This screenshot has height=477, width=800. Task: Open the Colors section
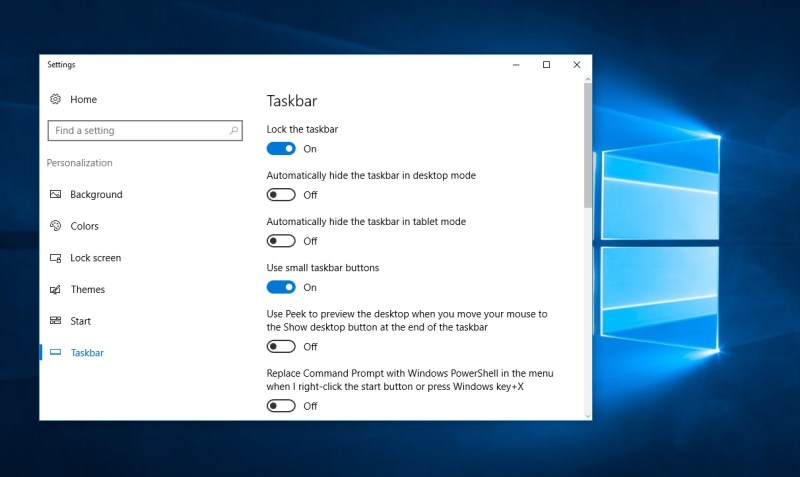click(x=84, y=226)
